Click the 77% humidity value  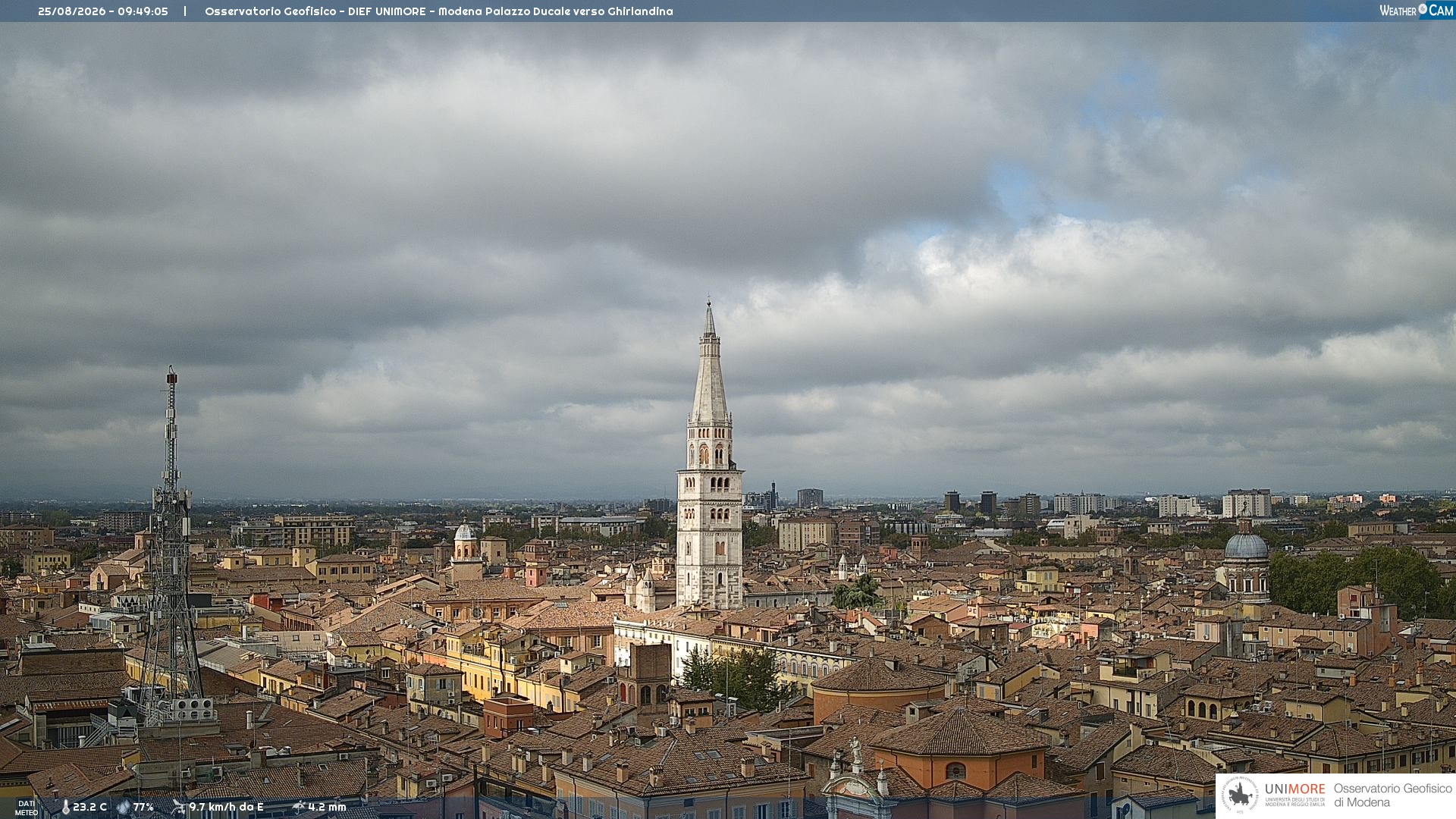[143, 807]
